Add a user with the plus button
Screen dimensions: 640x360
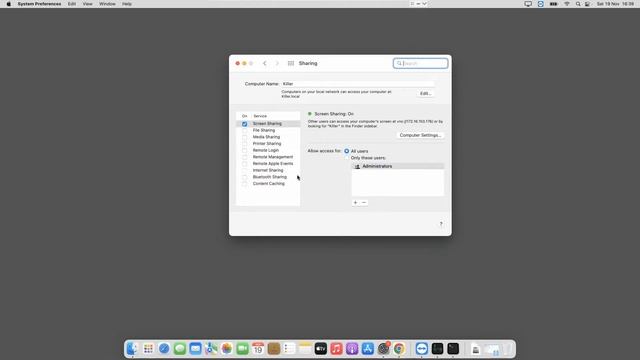(x=355, y=202)
